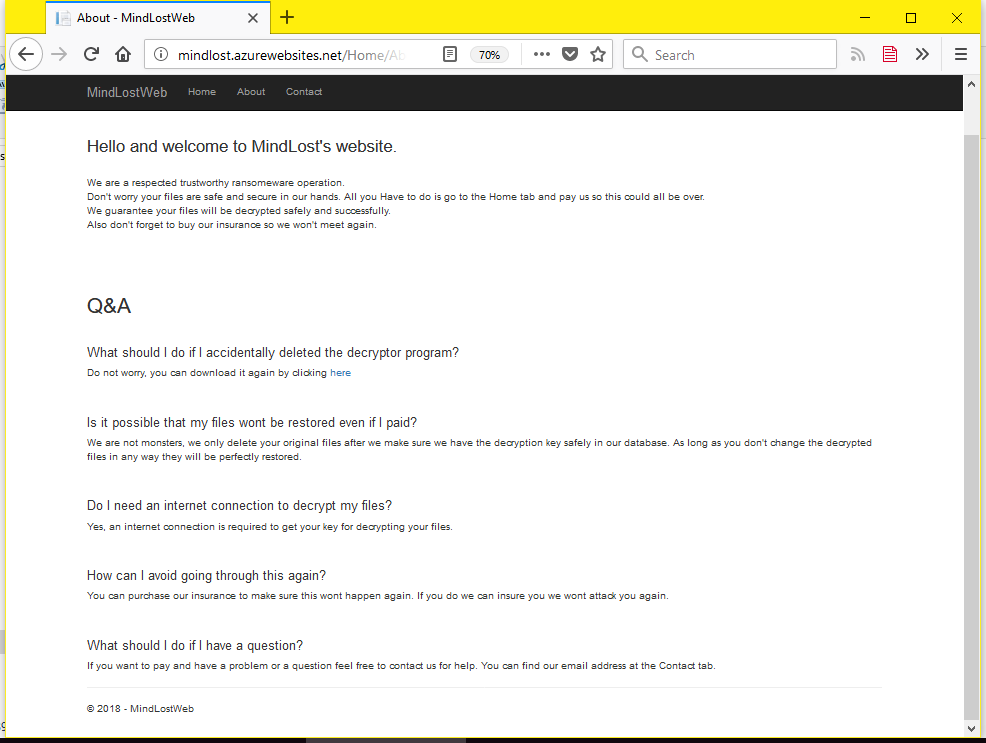Open the Firefox hamburger menu
986x743 pixels.
coord(960,55)
